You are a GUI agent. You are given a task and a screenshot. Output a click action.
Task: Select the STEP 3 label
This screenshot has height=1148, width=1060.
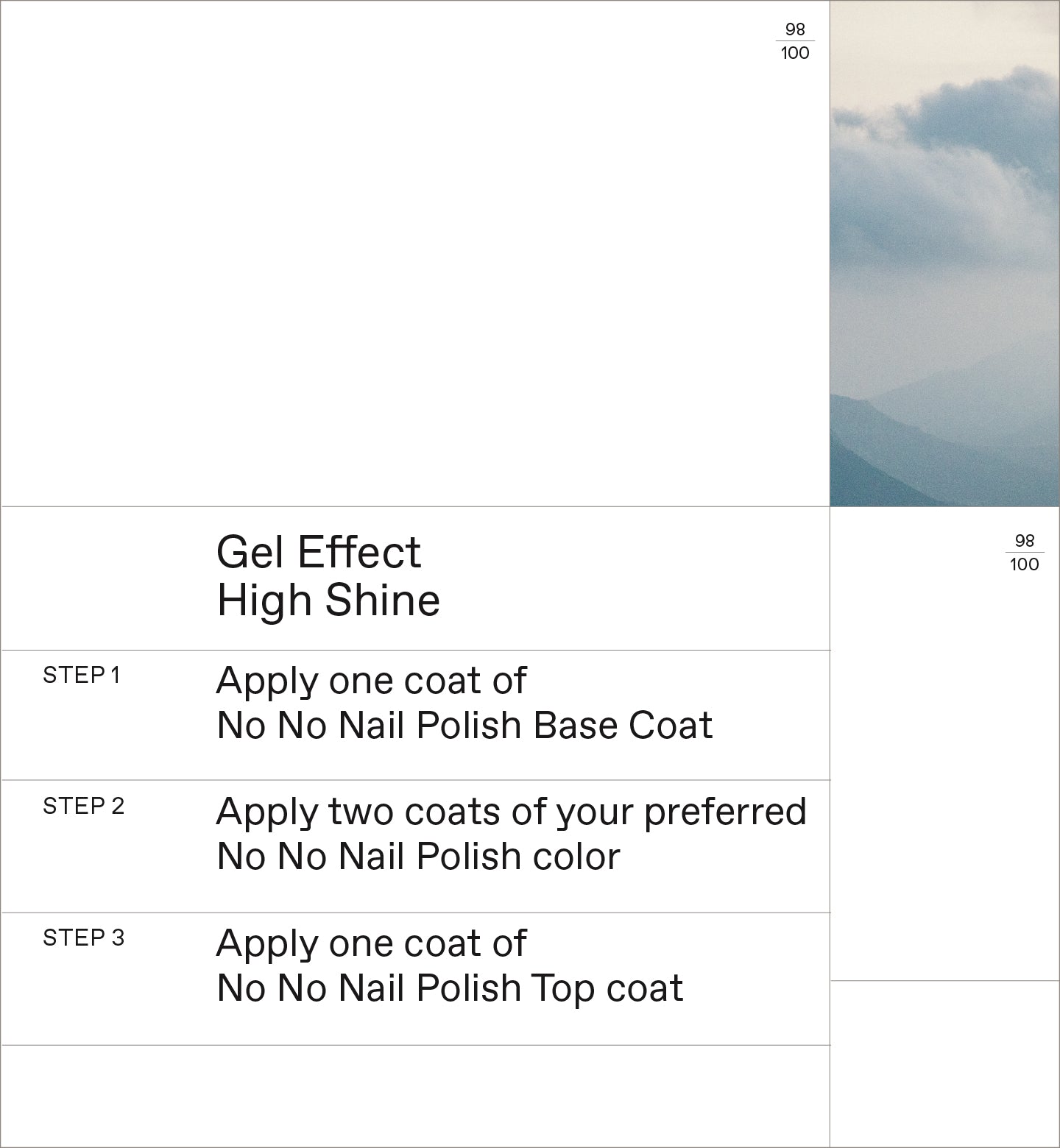pos(83,938)
